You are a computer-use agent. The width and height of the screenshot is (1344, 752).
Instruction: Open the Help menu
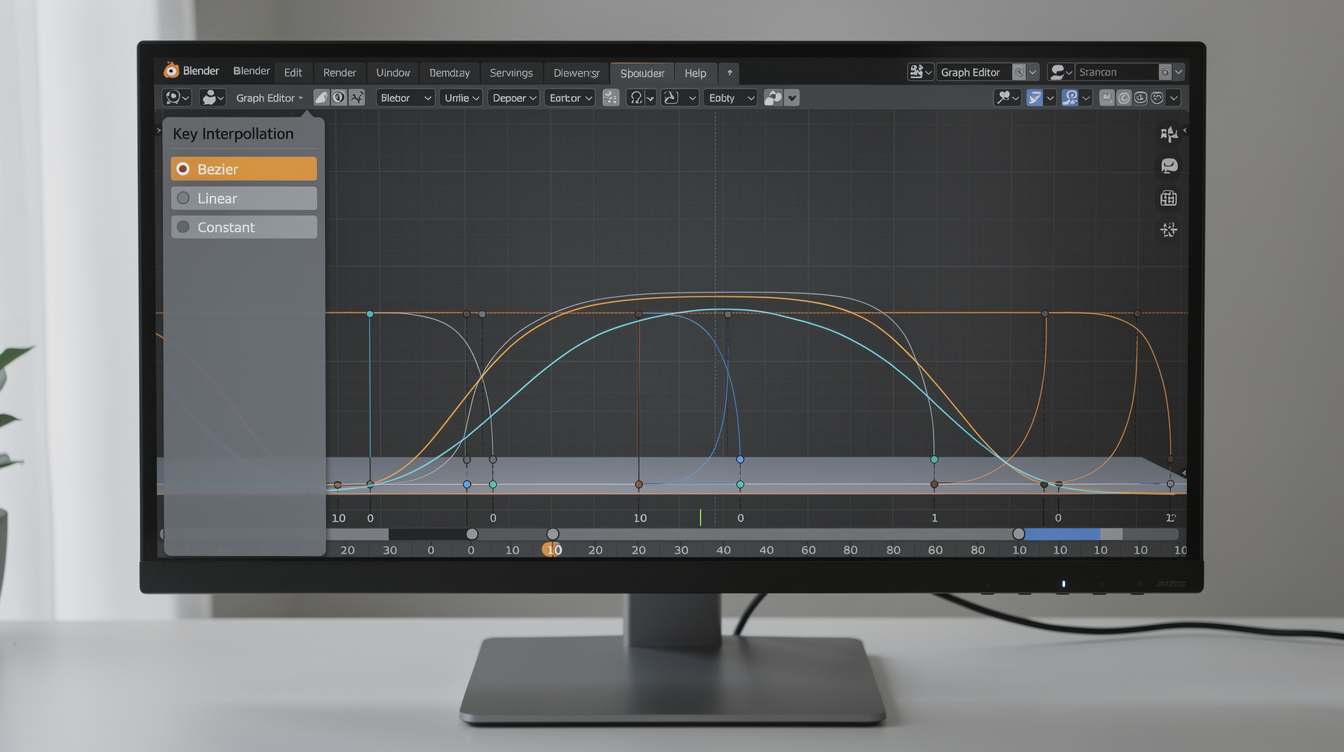pos(695,72)
